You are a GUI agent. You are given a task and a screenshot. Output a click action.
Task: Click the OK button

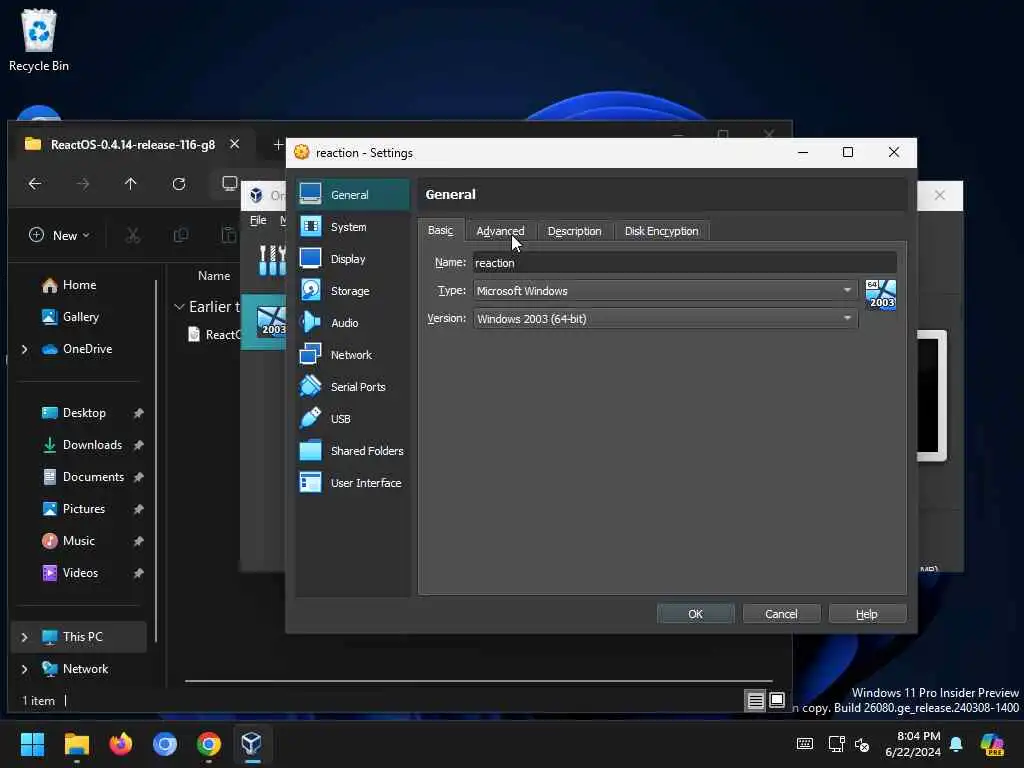696,614
